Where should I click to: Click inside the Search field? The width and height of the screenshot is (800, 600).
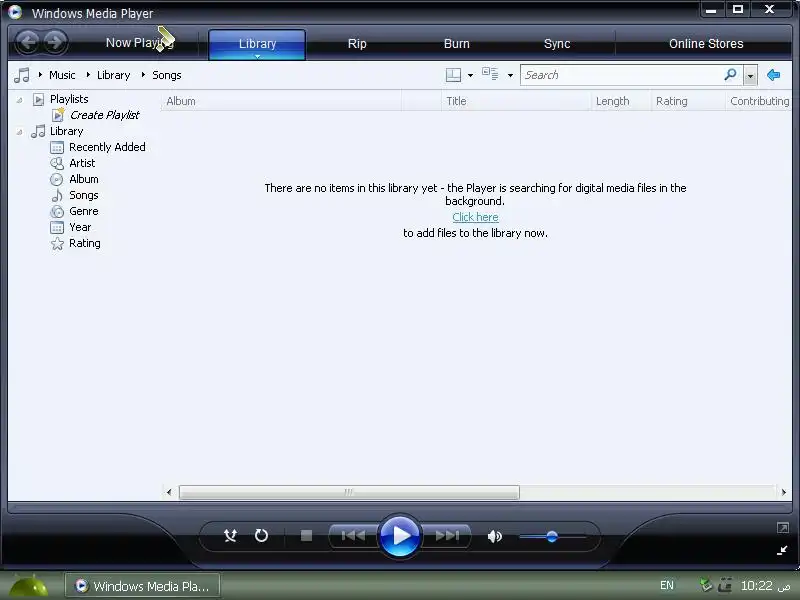click(x=621, y=75)
